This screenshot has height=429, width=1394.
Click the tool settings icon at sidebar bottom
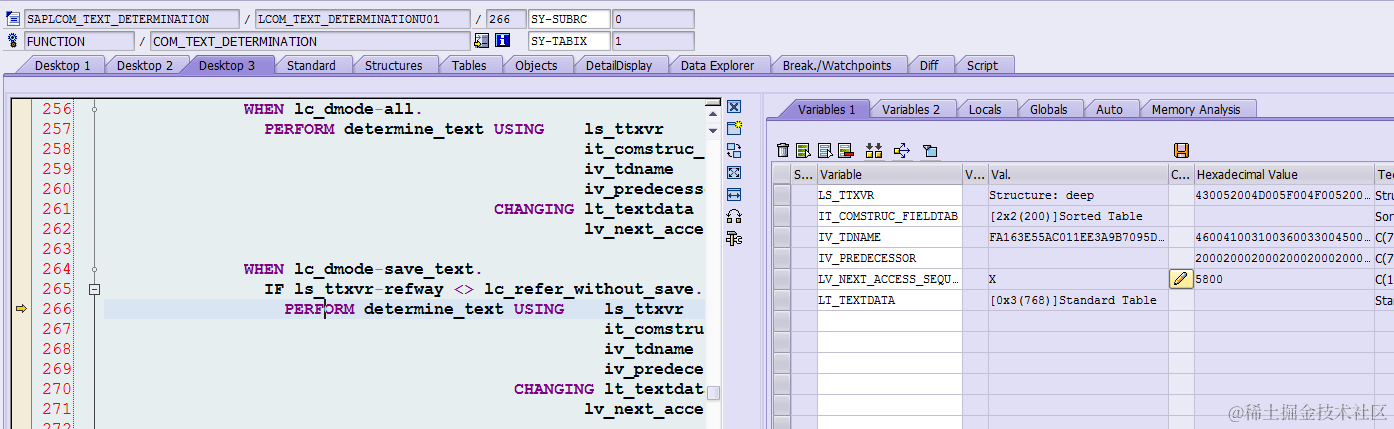[733, 238]
